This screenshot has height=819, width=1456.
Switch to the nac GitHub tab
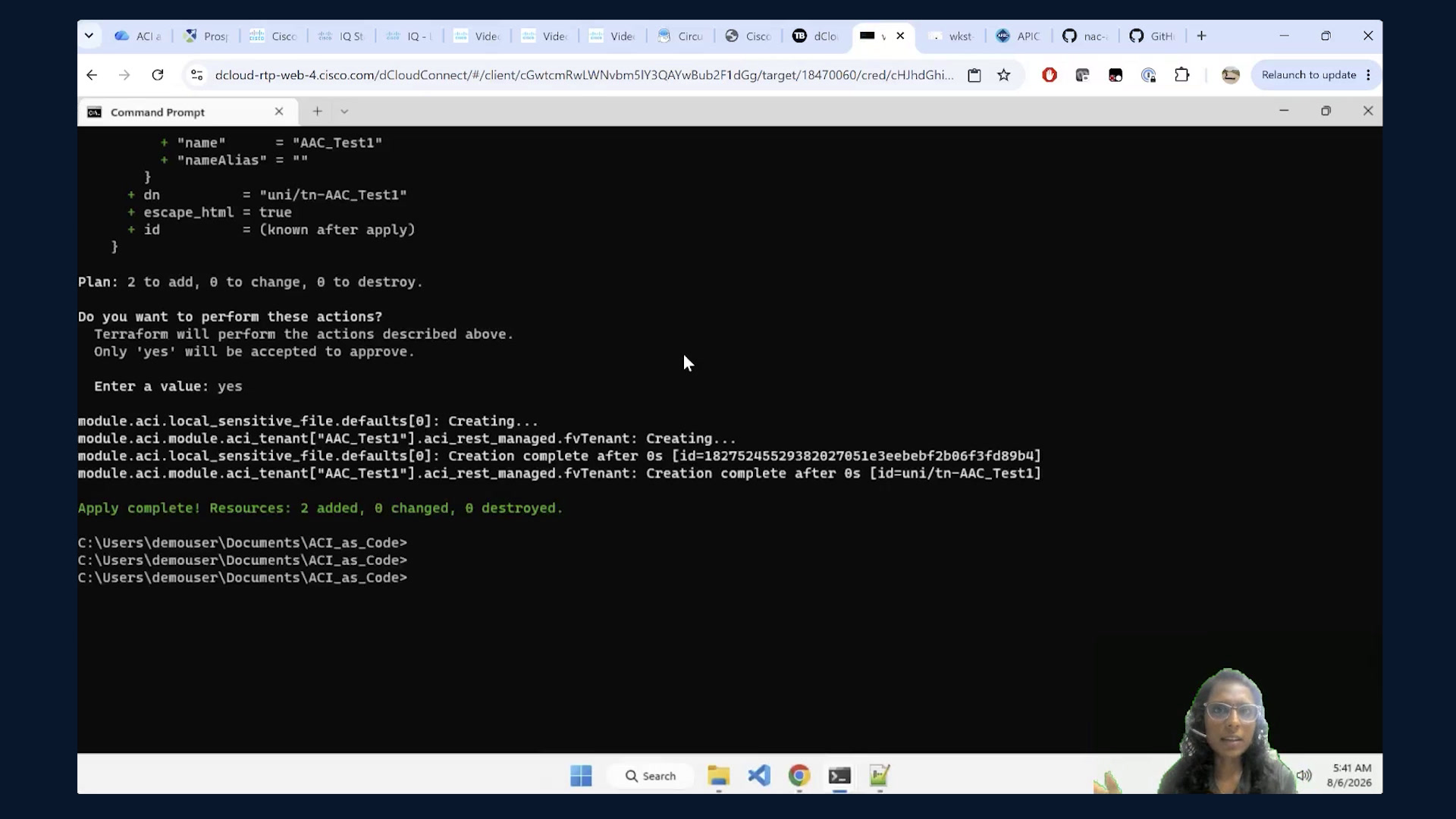(1086, 36)
